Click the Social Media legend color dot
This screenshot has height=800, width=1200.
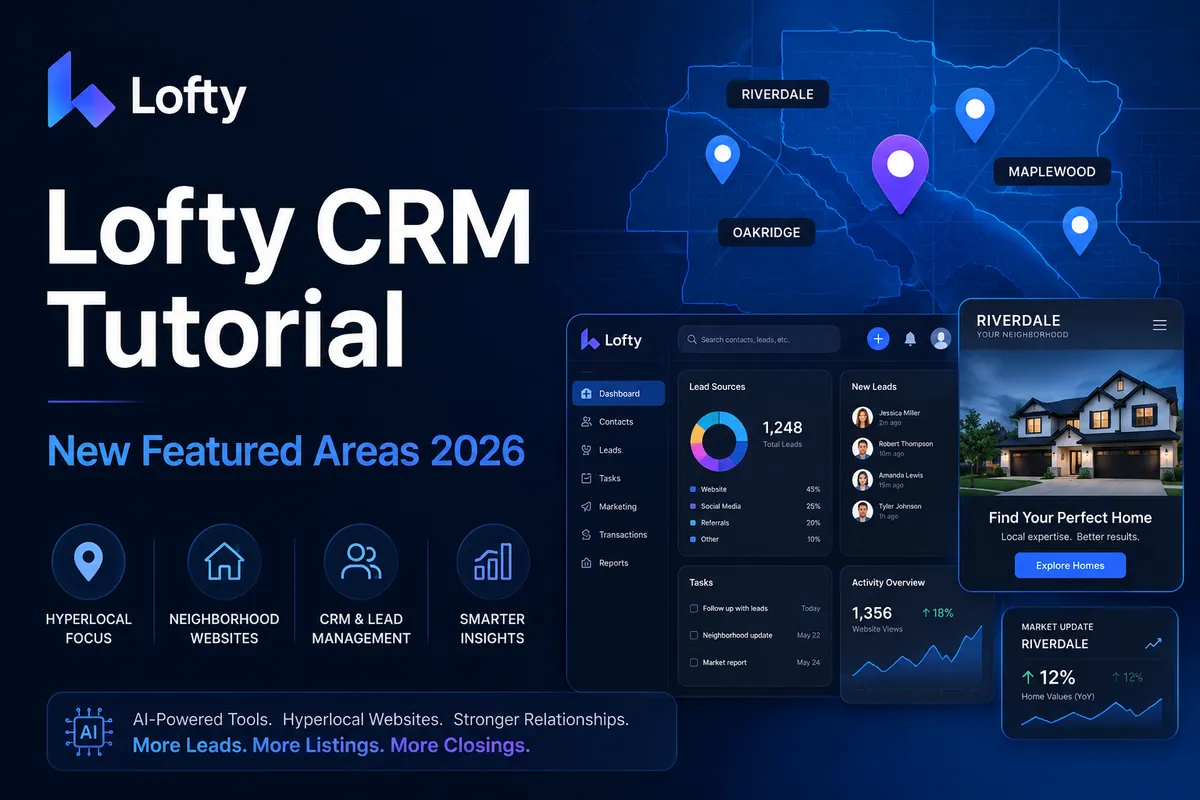tap(693, 507)
